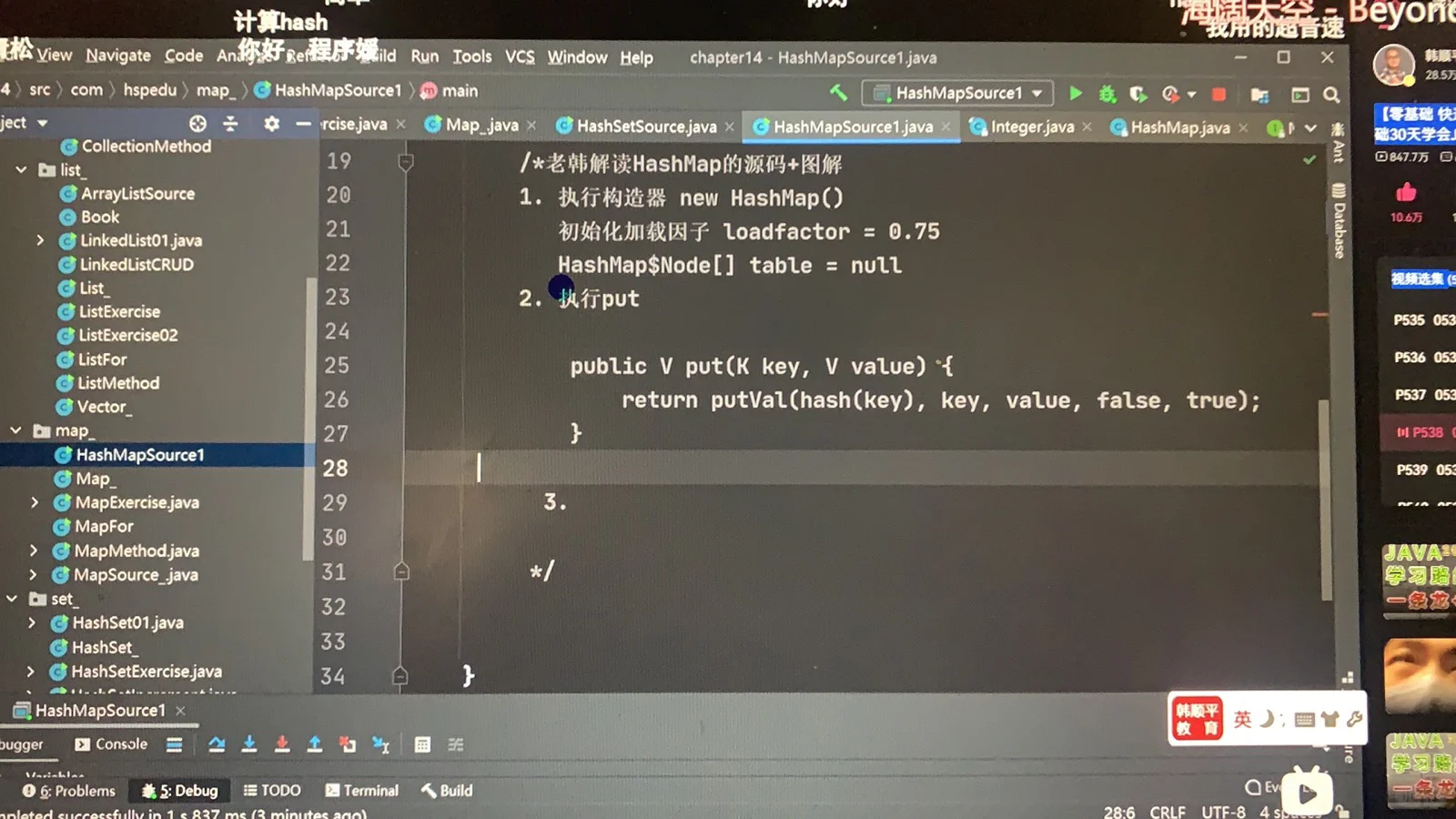Expand the LinkedList01.java tree node
1456x819 pixels.
click(x=39, y=240)
